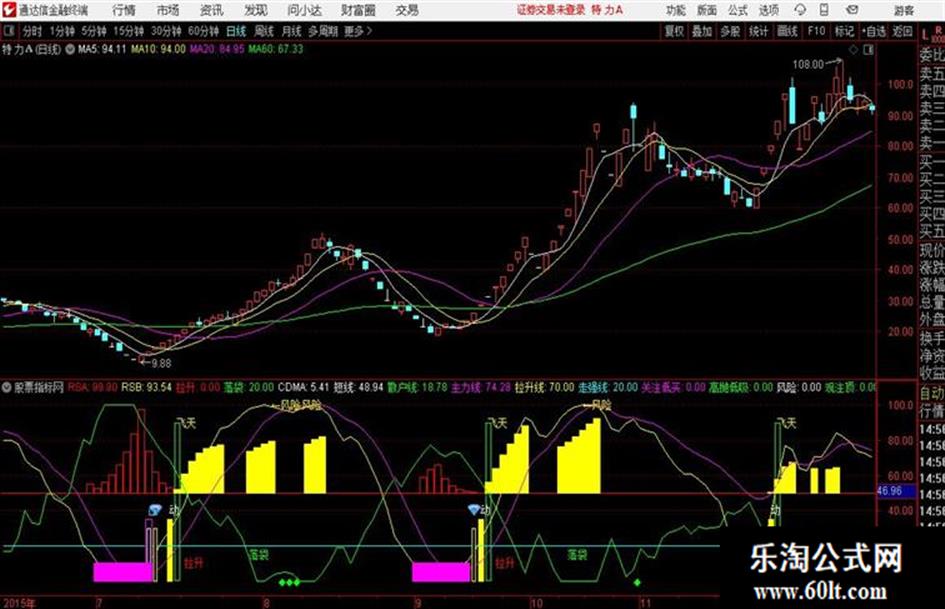Open the mail envelope icon
945x609 pixels.
[852, 10]
